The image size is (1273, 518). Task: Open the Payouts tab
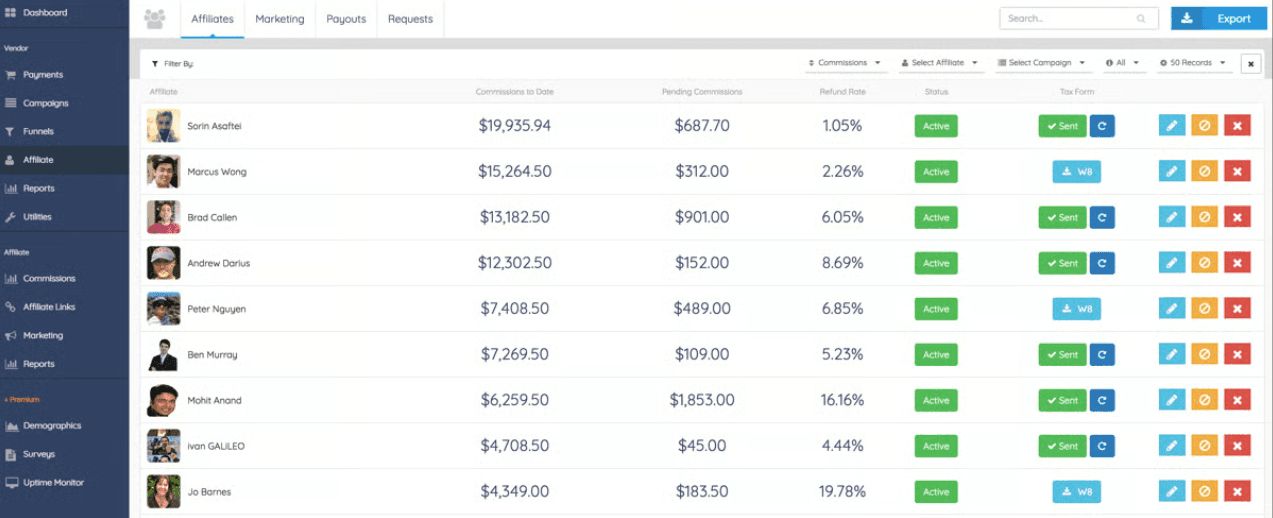coord(346,19)
